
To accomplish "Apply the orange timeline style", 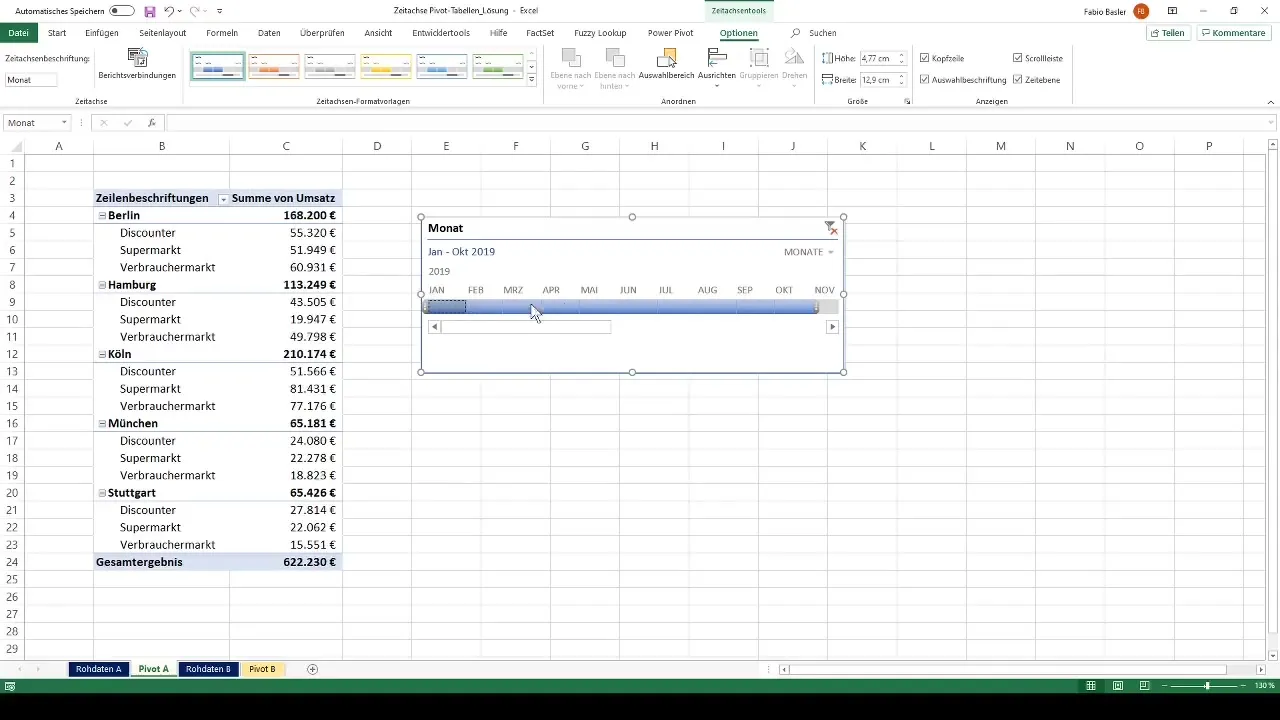I will click(274, 66).
